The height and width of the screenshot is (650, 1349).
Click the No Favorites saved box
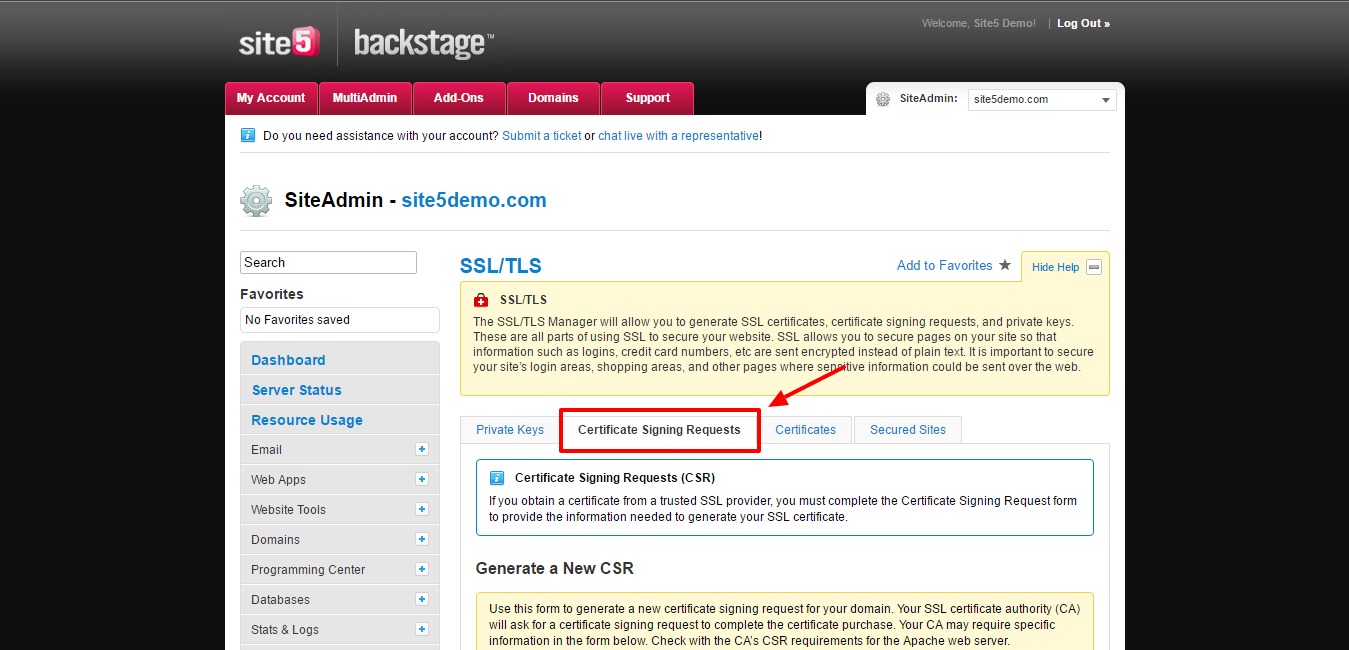(x=340, y=320)
